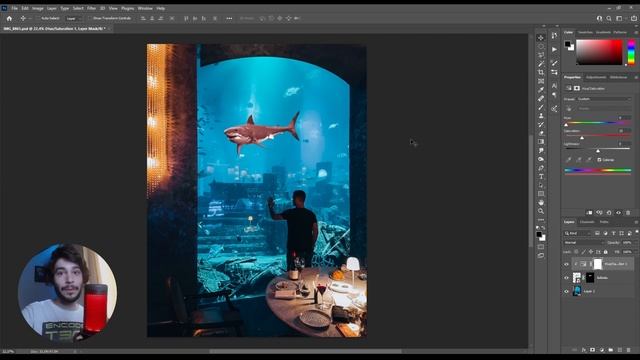Click the rainbow hue strip in Color panel
640x360 pixels.
[x=631, y=52]
